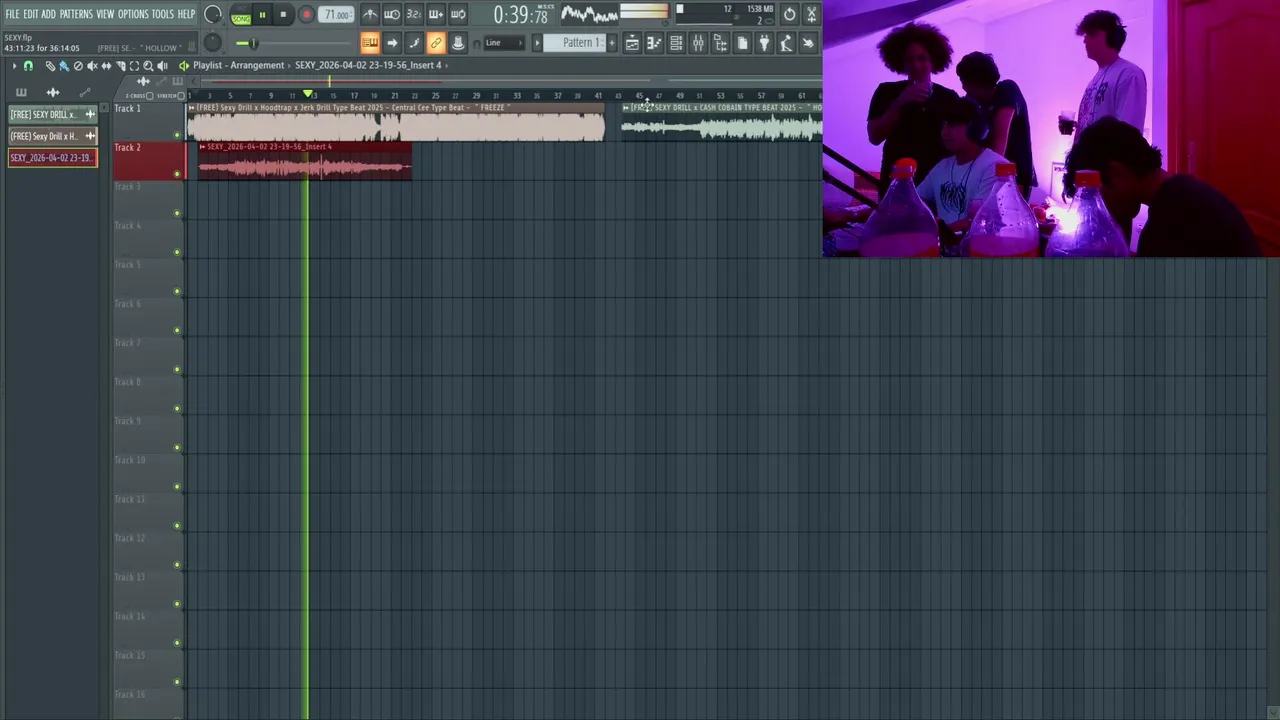Click the main pitch knob
This screenshot has width=1280, height=720.
[x=213, y=42]
